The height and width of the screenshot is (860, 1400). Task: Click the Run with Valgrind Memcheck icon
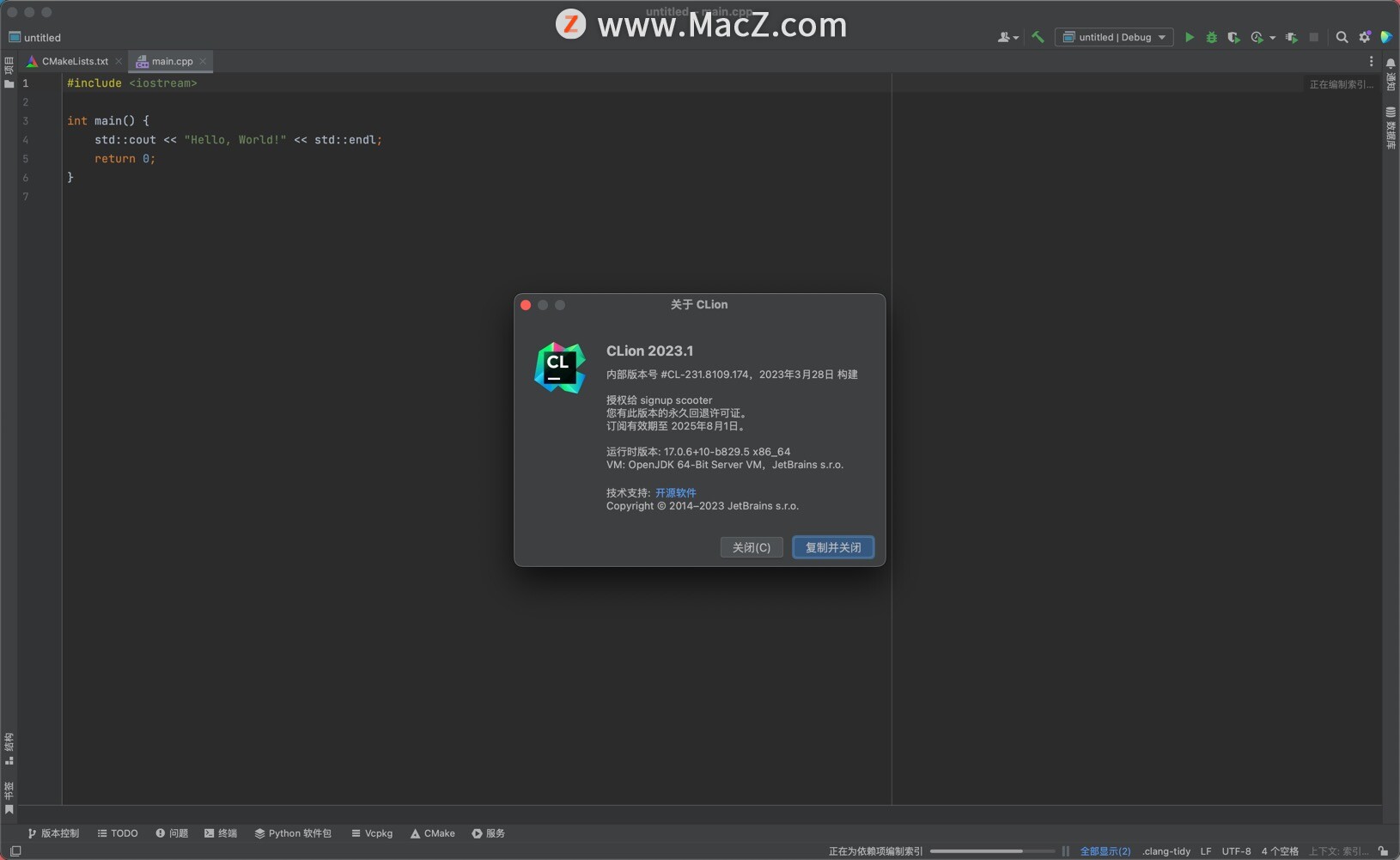point(1292,37)
